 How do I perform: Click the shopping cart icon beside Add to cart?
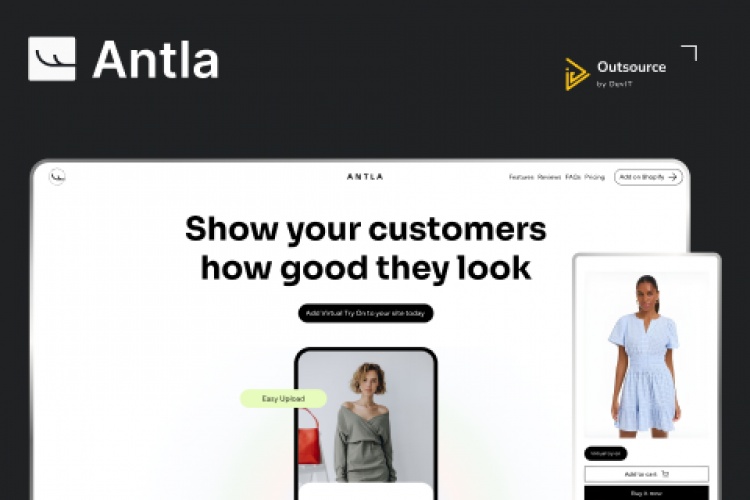(665, 474)
